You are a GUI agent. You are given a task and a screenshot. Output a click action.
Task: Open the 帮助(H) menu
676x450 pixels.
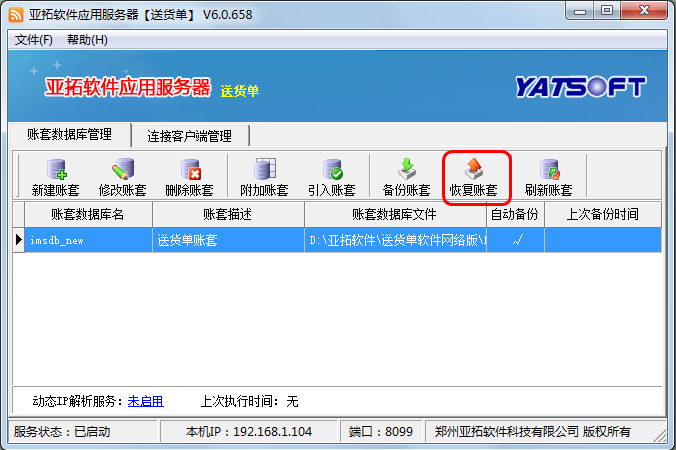87,40
